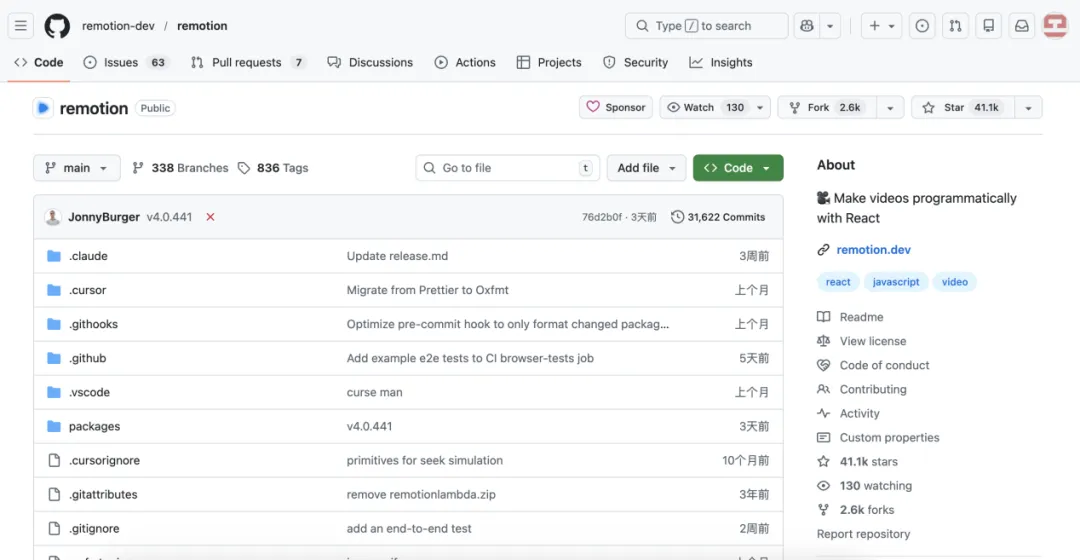Focus the Go to file field
The width and height of the screenshot is (1080, 560).
click(x=508, y=168)
